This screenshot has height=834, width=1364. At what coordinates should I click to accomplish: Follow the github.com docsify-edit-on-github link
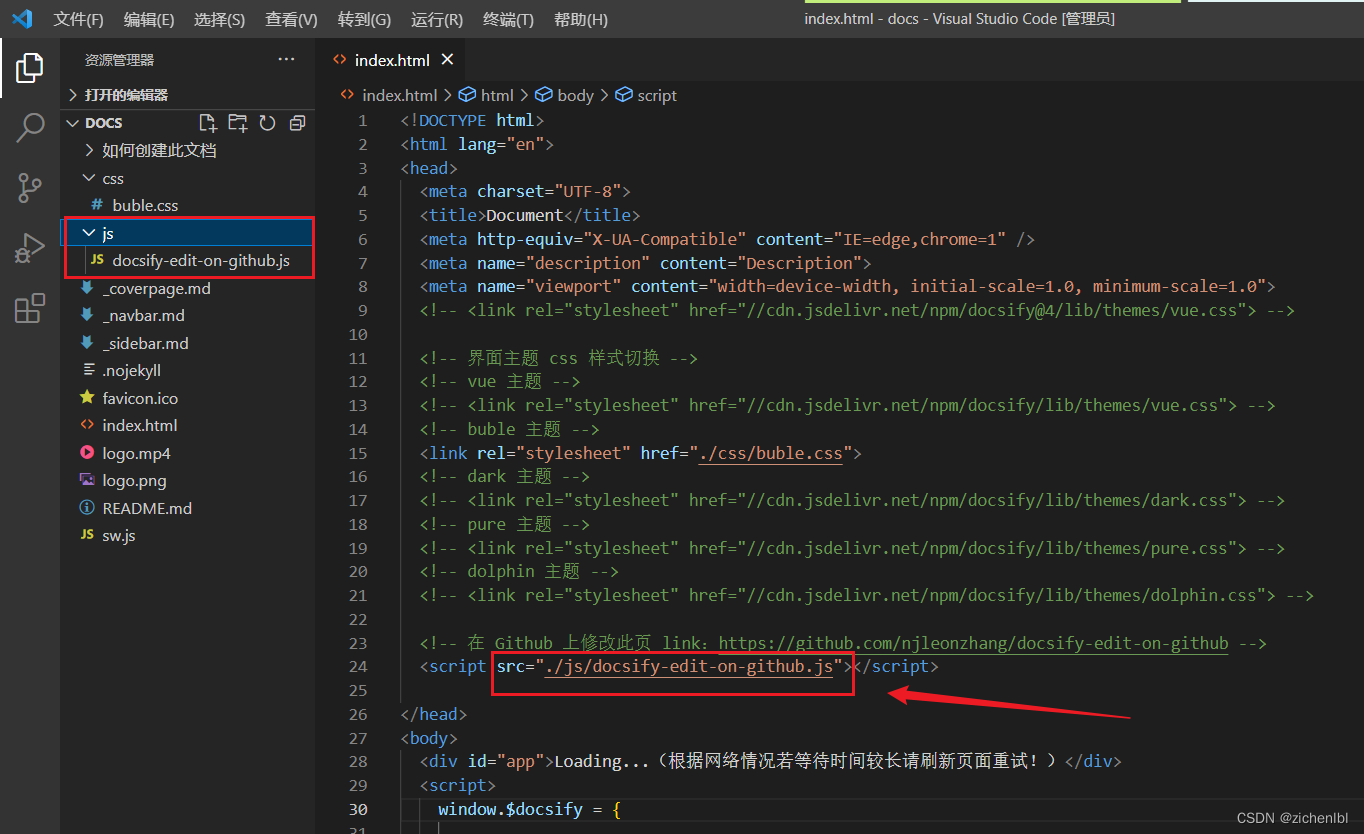(973, 643)
